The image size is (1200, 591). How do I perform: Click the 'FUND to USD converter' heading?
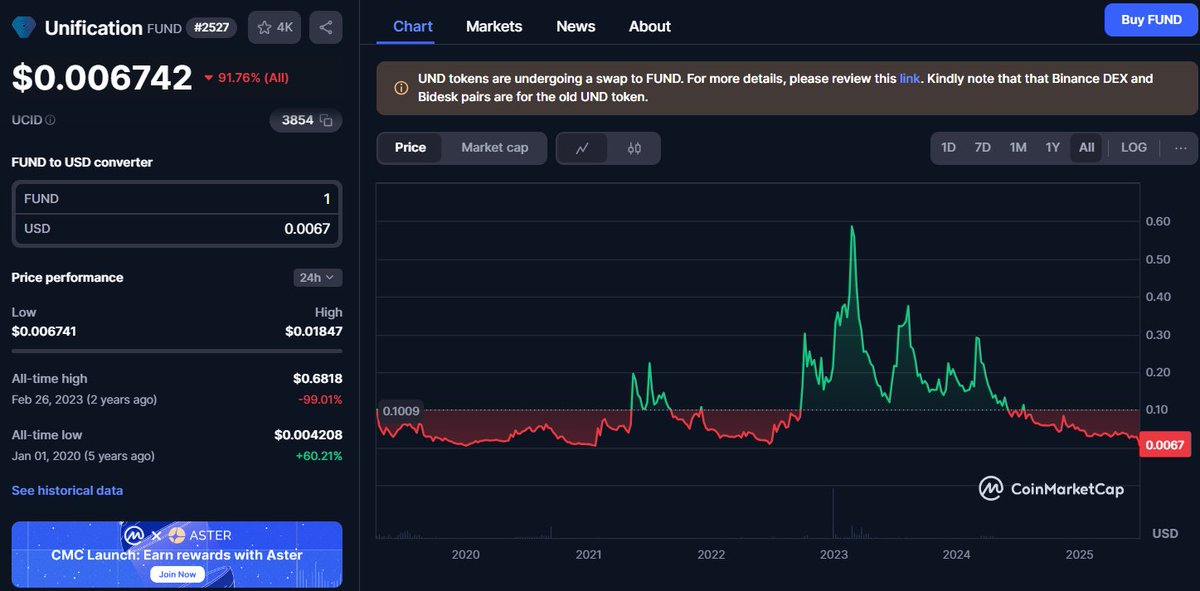(82, 162)
